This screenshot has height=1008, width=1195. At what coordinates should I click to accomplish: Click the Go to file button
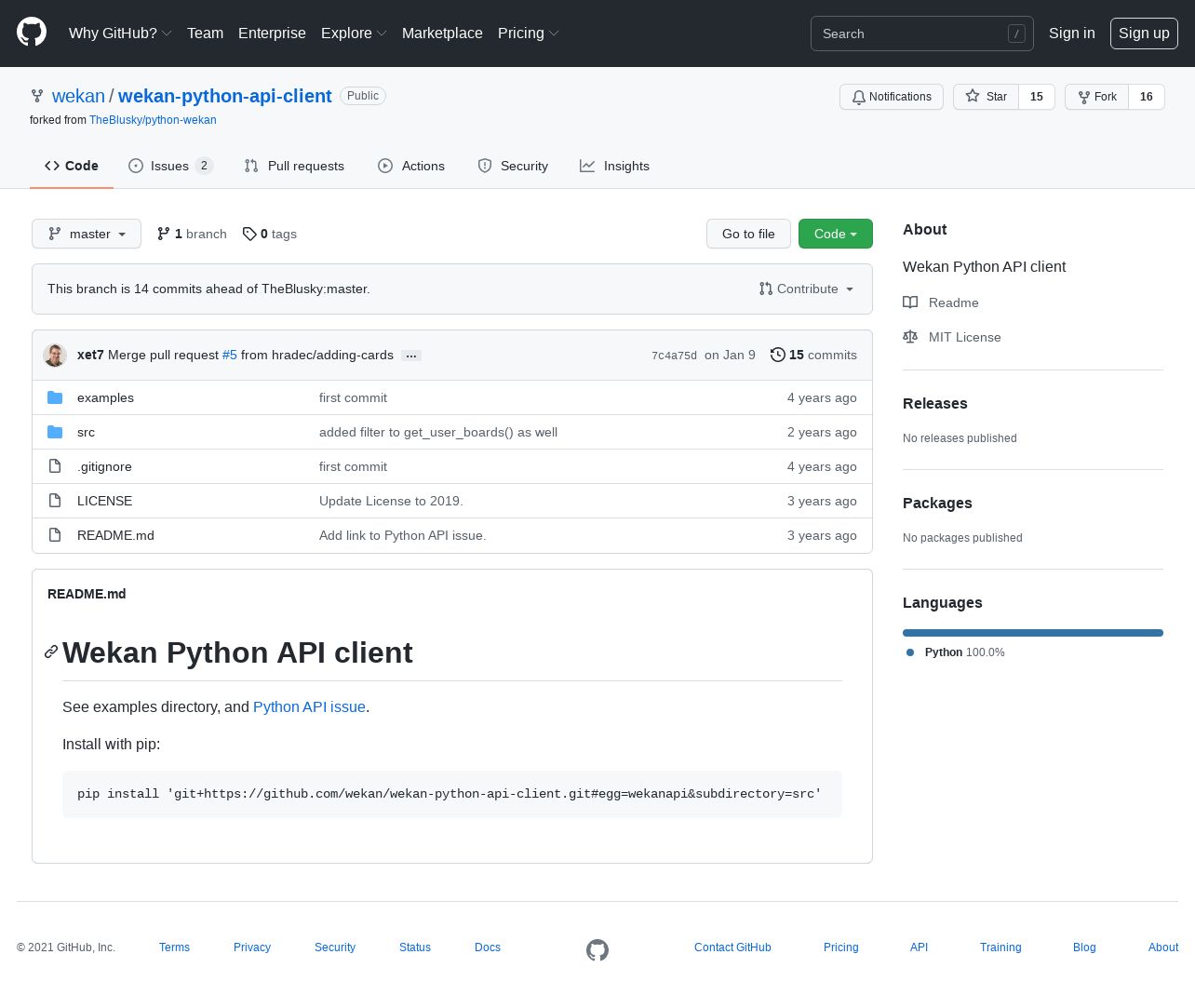click(x=748, y=234)
